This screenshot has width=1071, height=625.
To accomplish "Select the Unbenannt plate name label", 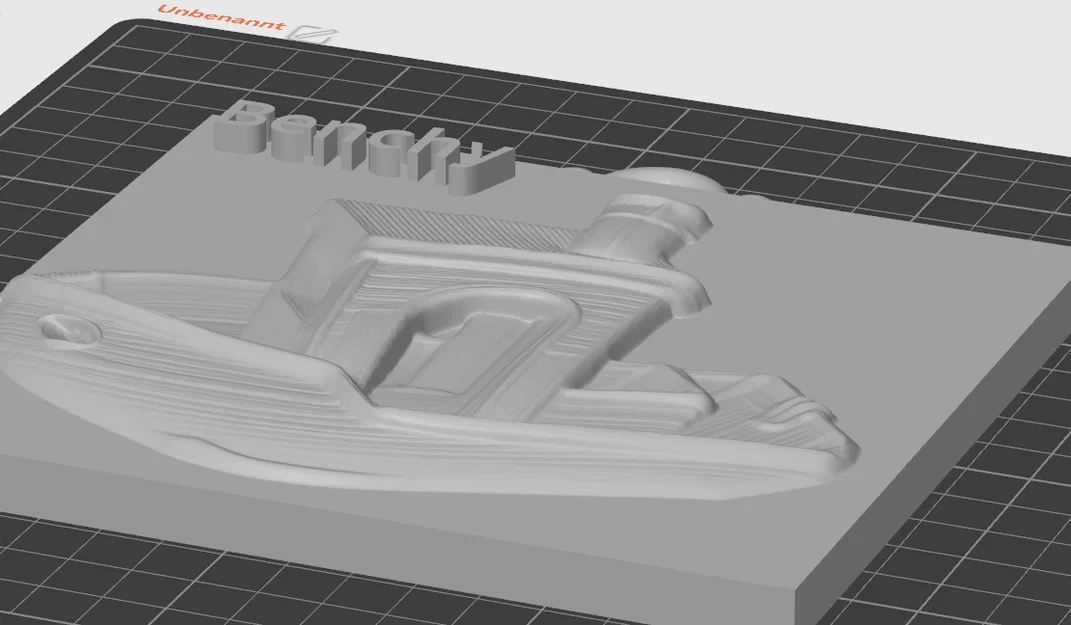I will [221, 18].
